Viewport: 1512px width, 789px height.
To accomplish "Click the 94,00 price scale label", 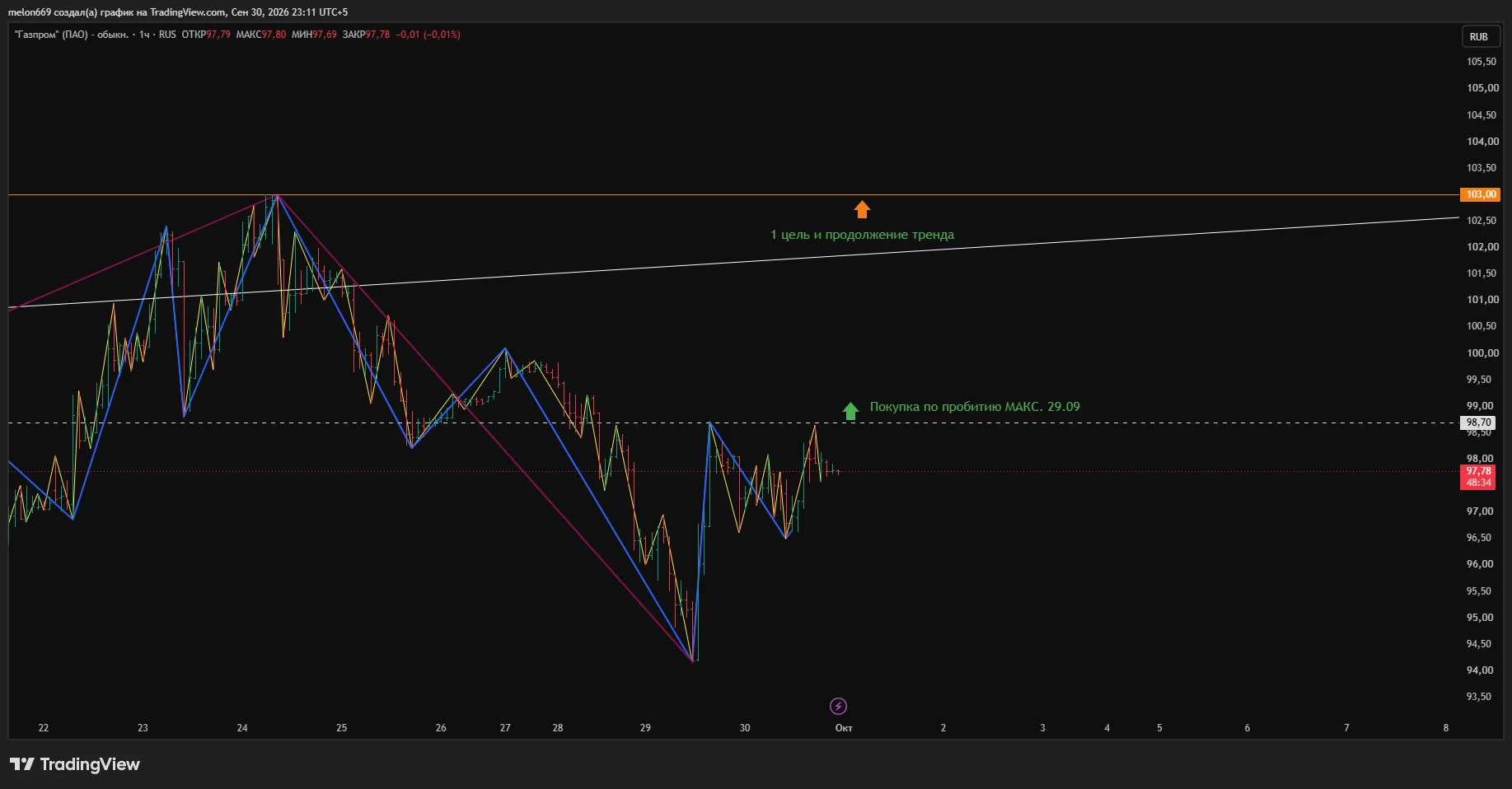I will tap(1480, 670).
